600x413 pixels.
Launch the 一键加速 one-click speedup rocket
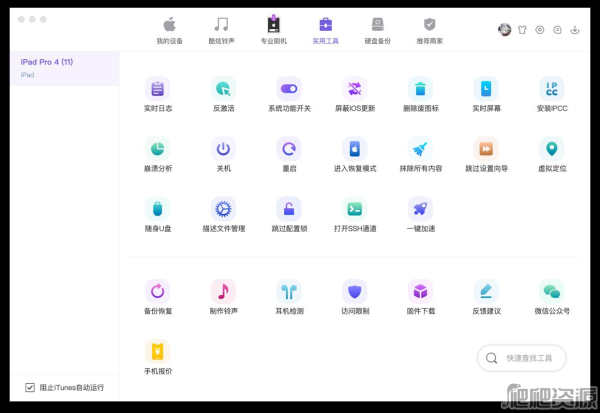click(x=421, y=209)
